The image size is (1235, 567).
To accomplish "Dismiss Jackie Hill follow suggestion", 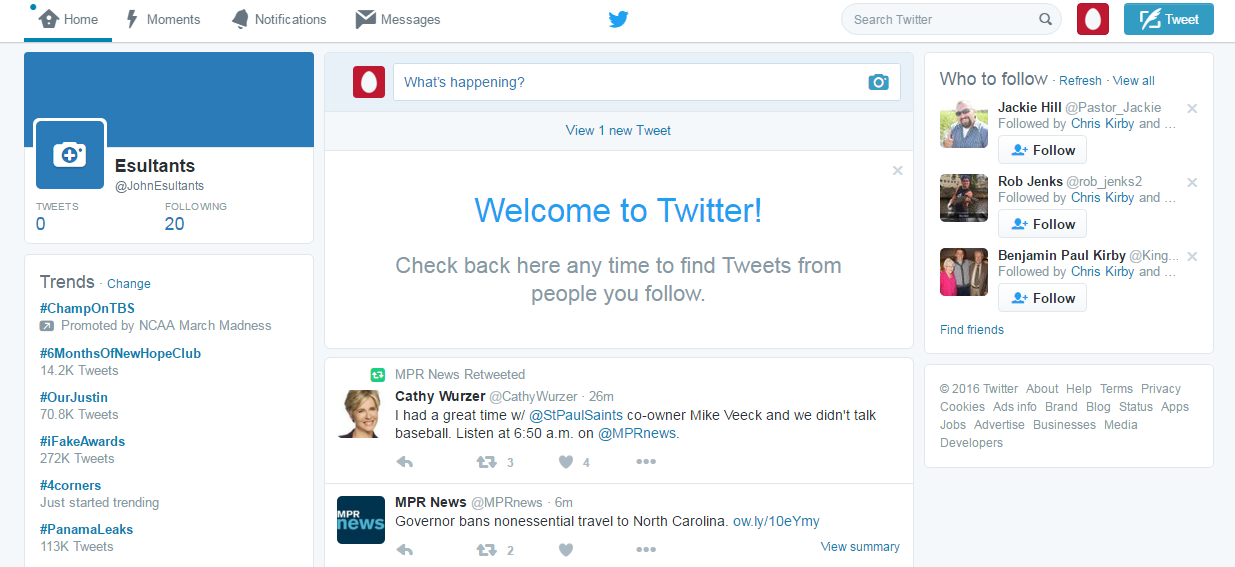I will pyautogui.click(x=1192, y=108).
